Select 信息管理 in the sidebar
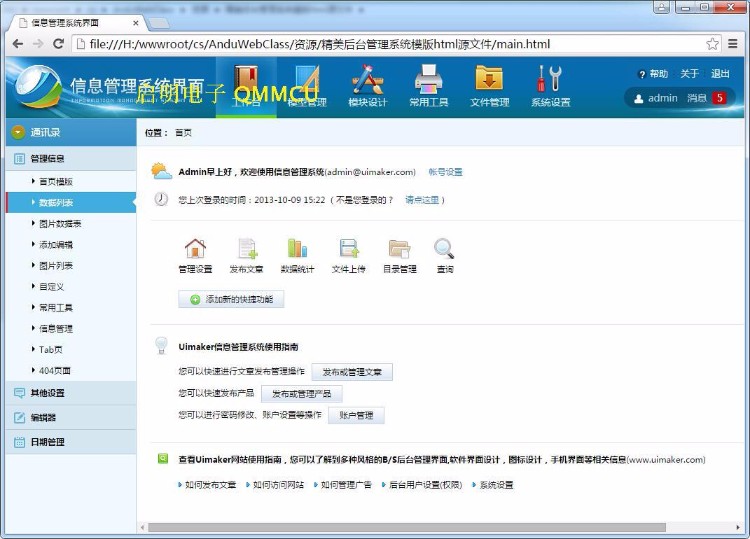The image size is (750, 539). [x=56, y=329]
